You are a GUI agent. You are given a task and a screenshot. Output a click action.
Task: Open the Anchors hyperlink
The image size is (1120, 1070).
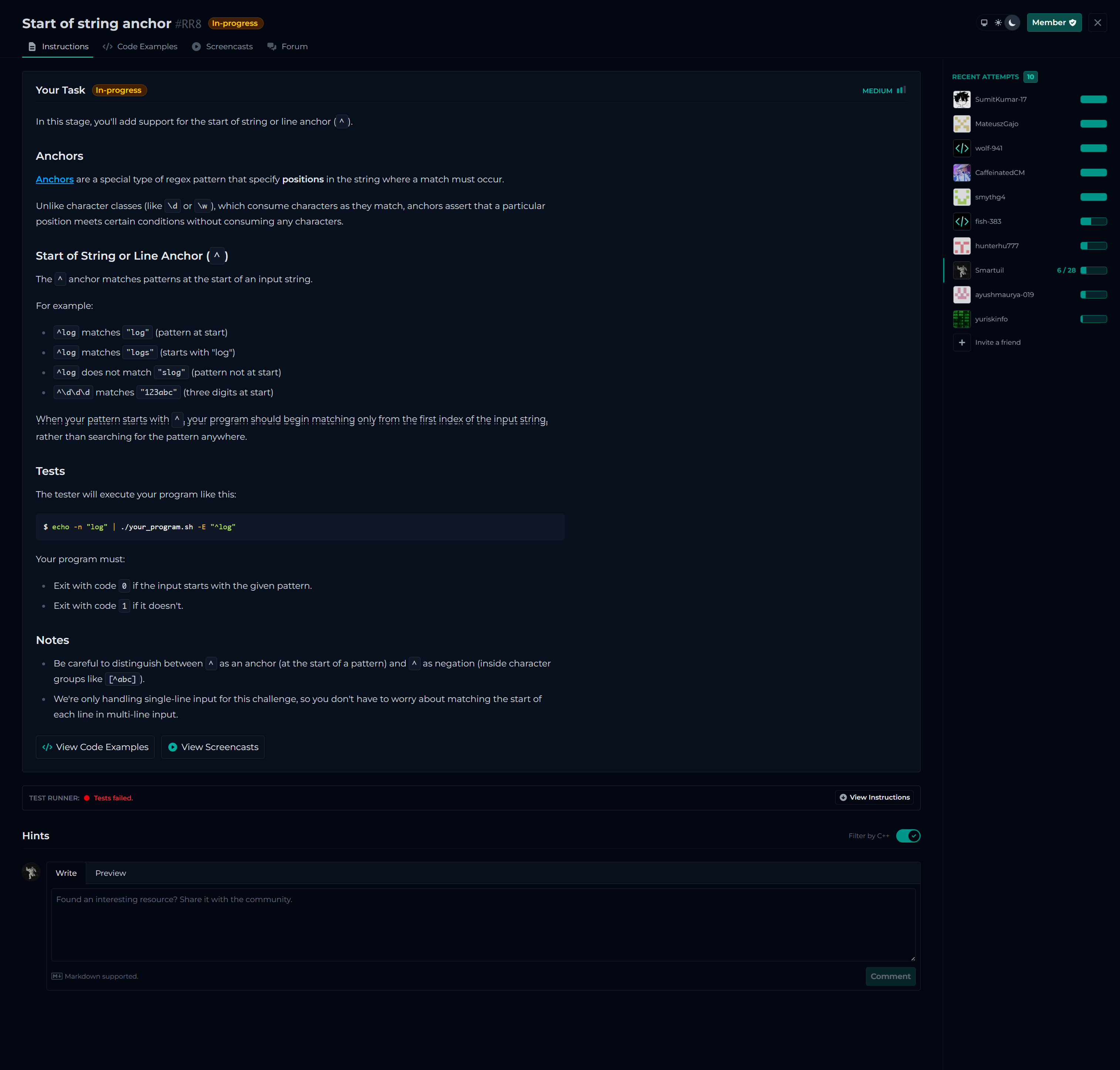[55, 180]
